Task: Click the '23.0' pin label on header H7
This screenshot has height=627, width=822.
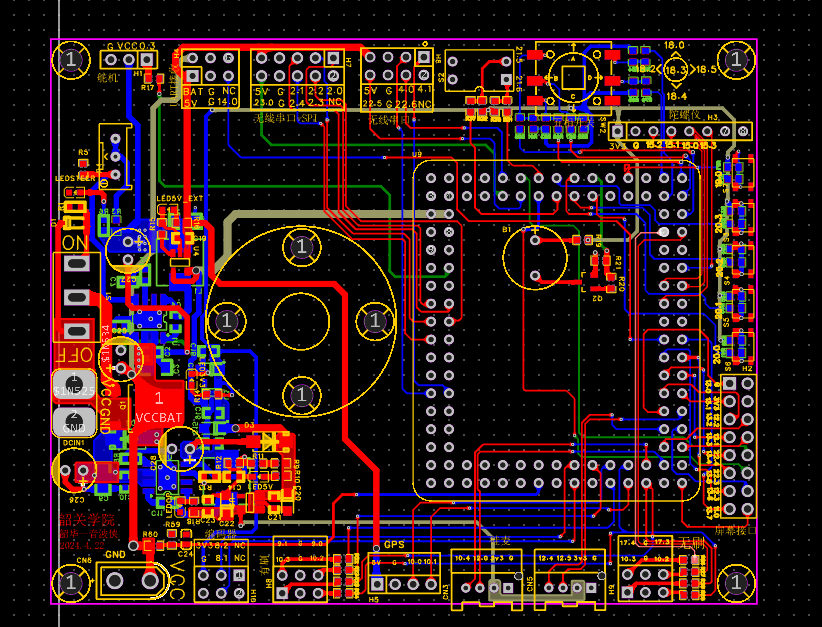Action: tap(264, 103)
